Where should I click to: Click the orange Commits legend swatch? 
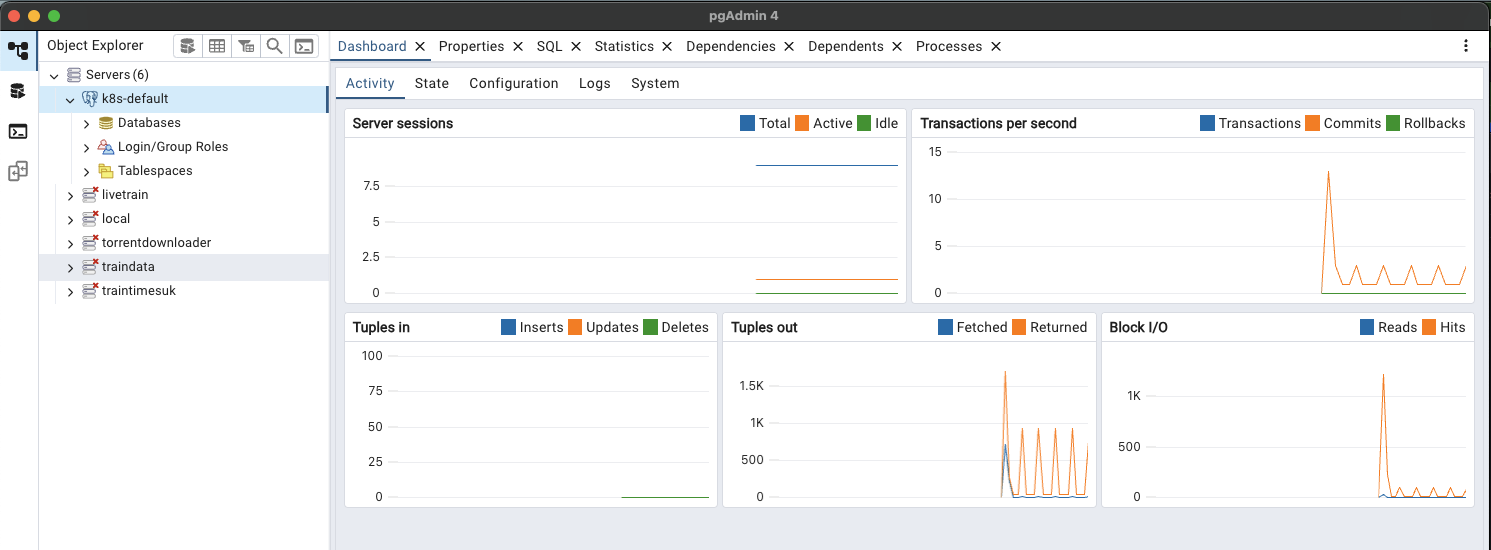(x=1313, y=123)
